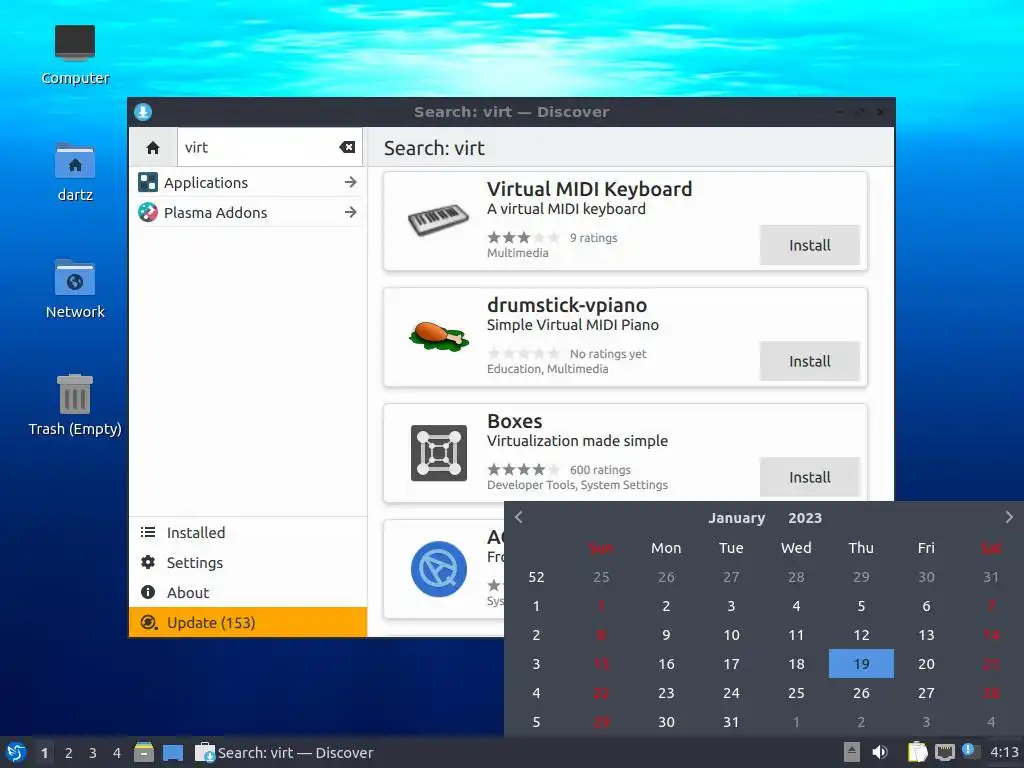Open the network status tray icon
1024x768 pixels.
tap(944, 752)
